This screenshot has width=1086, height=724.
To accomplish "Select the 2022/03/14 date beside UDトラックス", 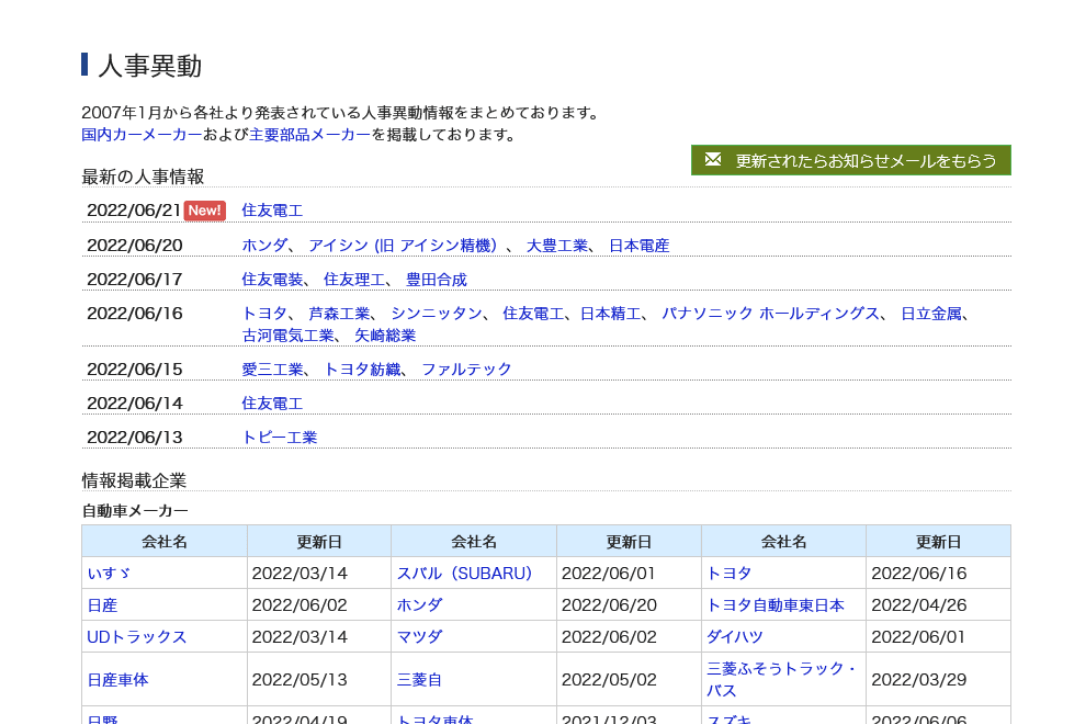I will (299, 637).
